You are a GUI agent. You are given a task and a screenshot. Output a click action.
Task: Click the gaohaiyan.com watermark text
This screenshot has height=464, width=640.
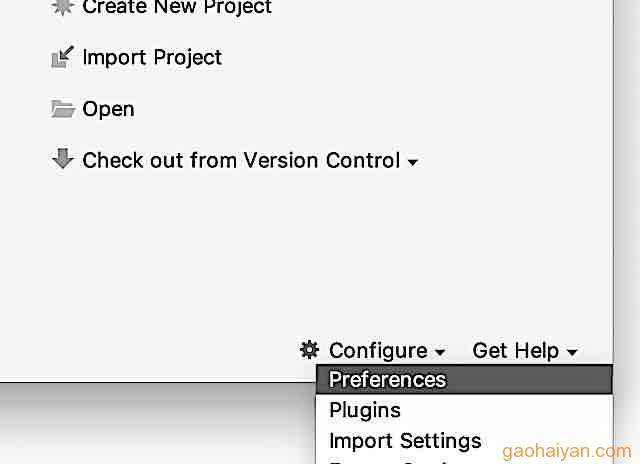click(x=567, y=452)
